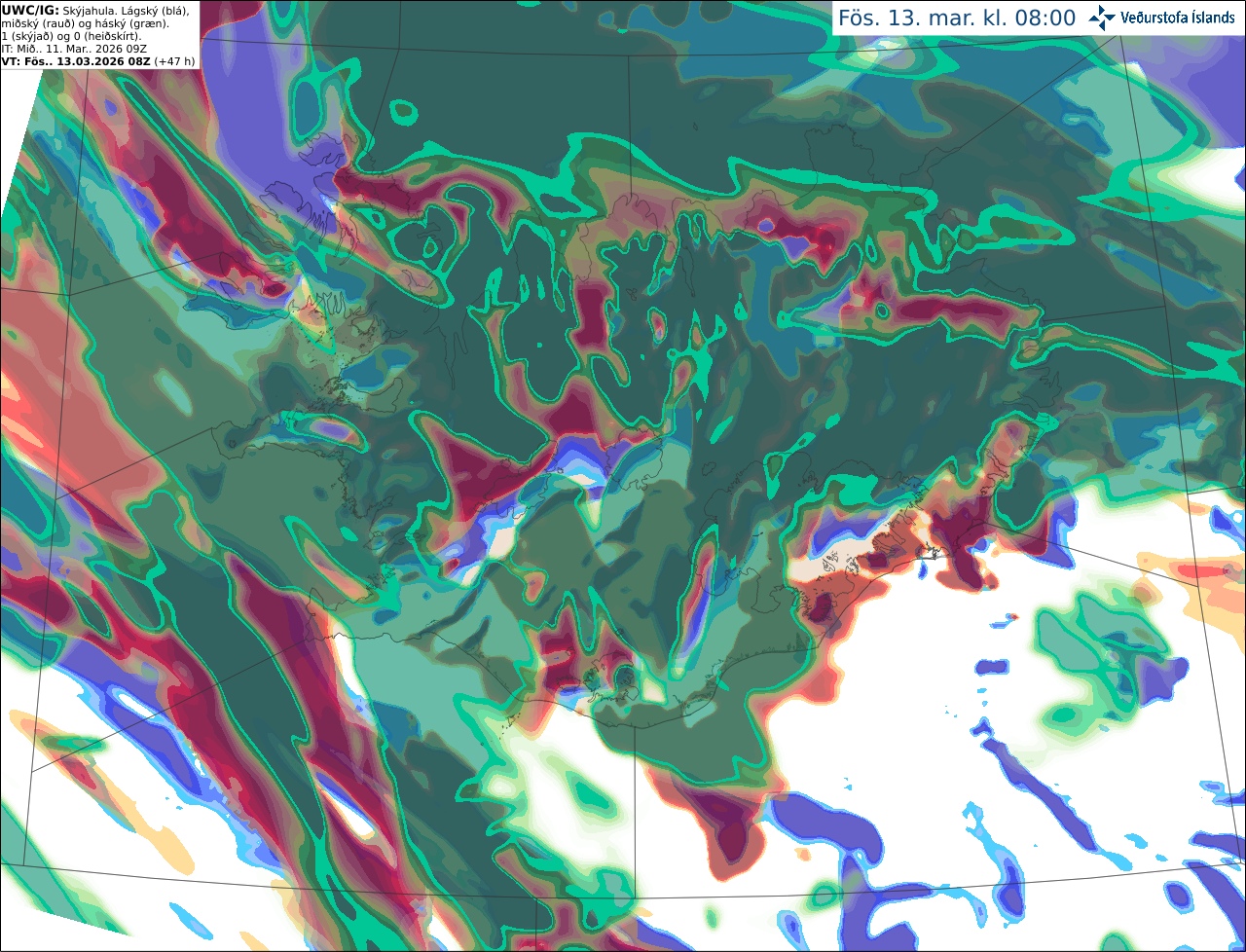Click the 'miðský (rauð) og háský (græn).' line
This screenshot has width=1246, height=952.
pos(85,23)
